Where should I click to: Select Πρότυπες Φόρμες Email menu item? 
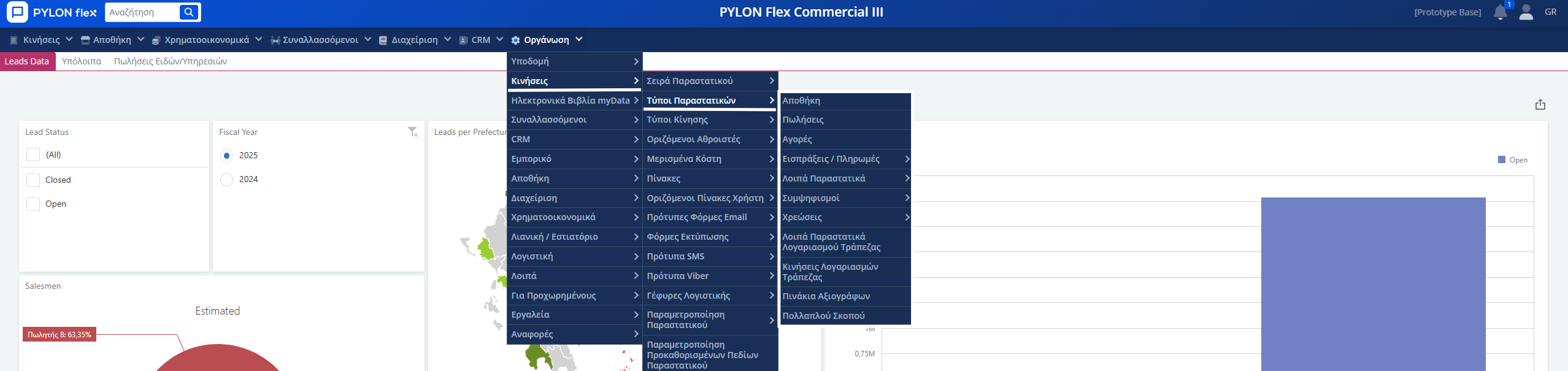pyautogui.click(x=710, y=217)
